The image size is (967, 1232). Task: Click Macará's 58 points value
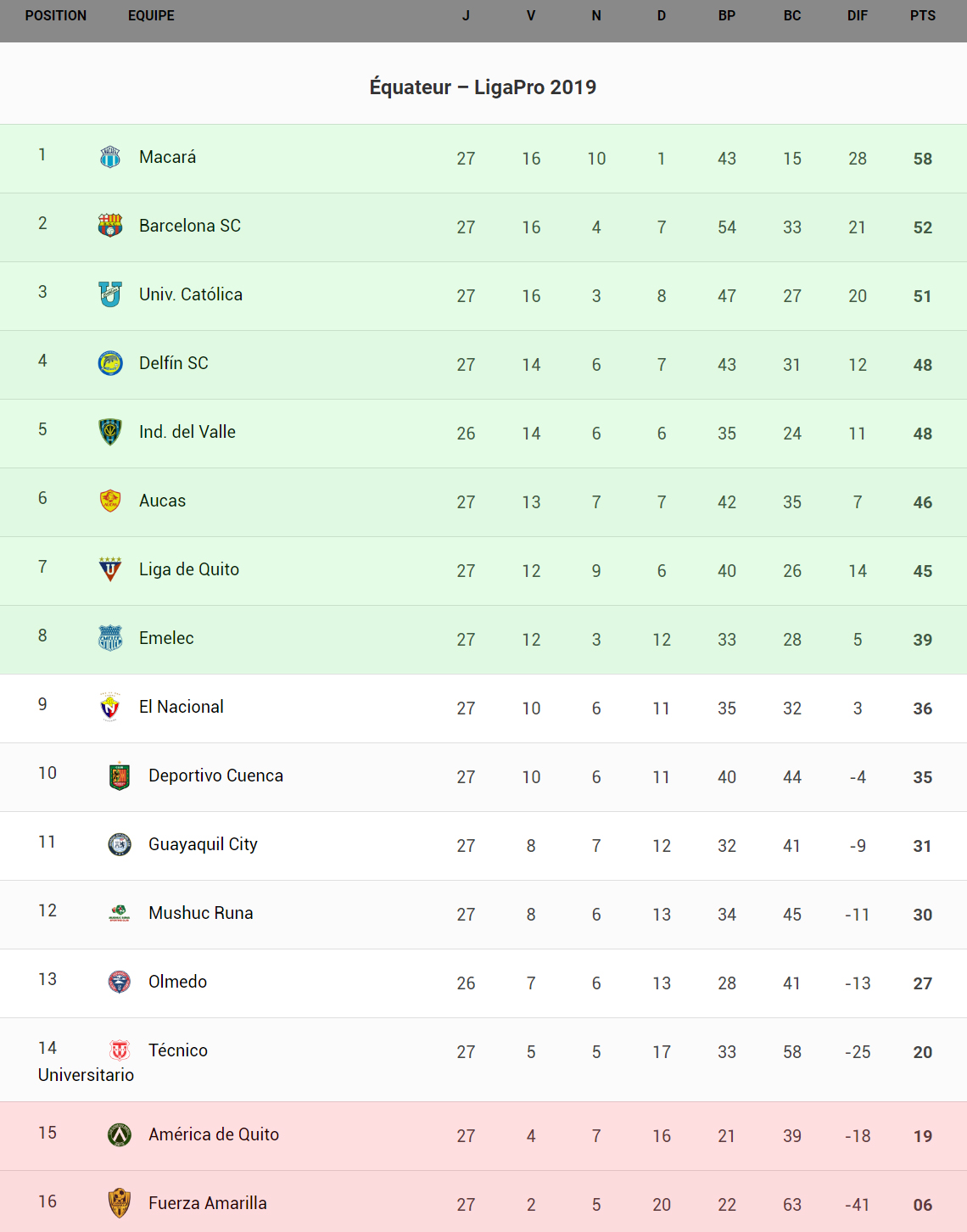click(923, 159)
